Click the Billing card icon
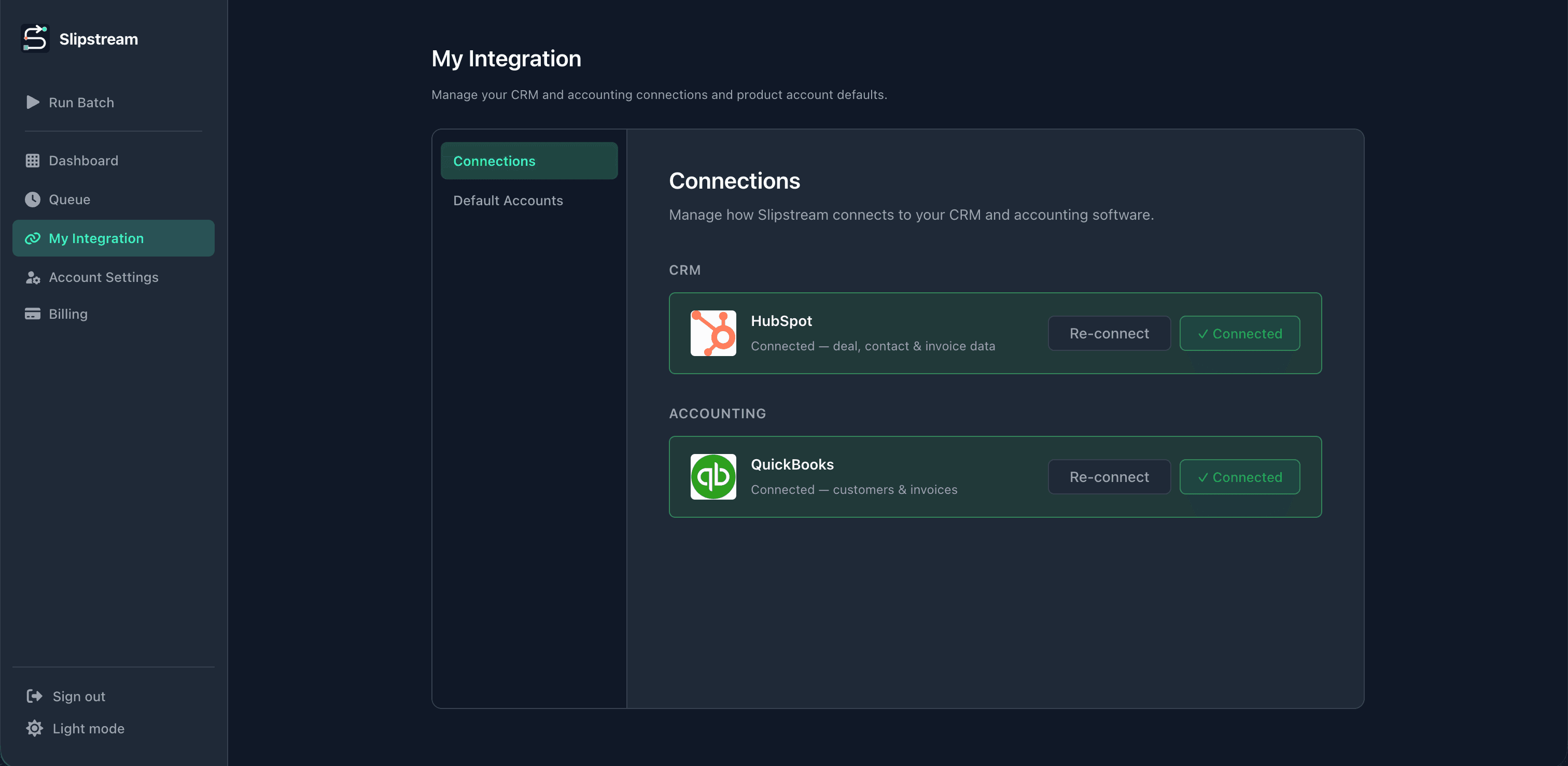This screenshot has width=1568, height=766. tap(32, 314)
